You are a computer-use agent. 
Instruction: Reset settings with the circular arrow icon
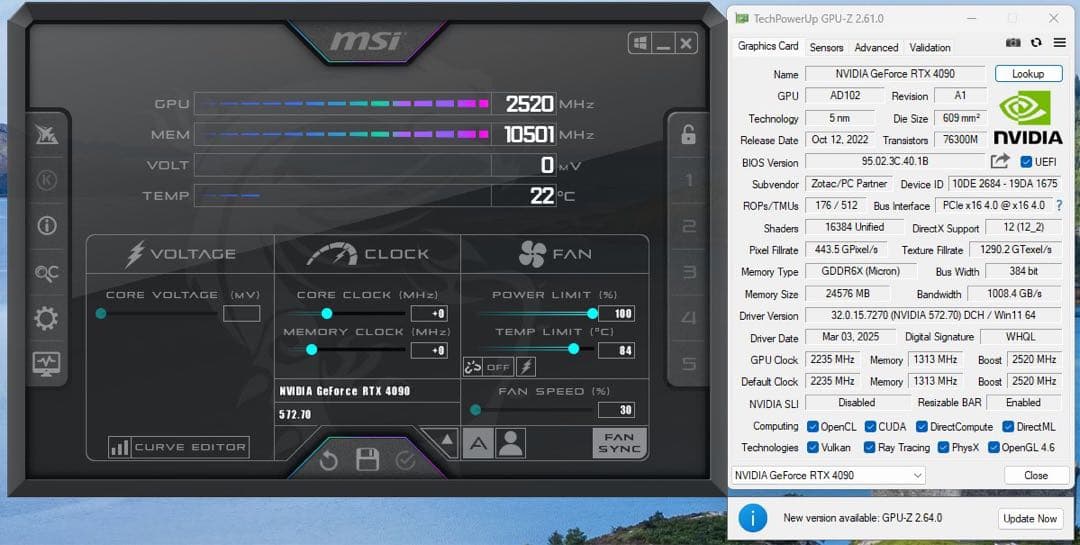(329, 460)
